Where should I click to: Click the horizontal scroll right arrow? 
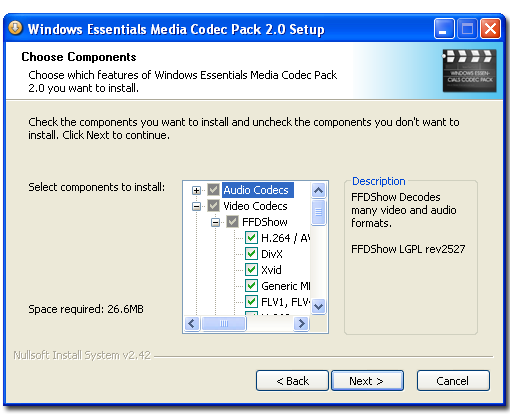click(x=301, y=323)
